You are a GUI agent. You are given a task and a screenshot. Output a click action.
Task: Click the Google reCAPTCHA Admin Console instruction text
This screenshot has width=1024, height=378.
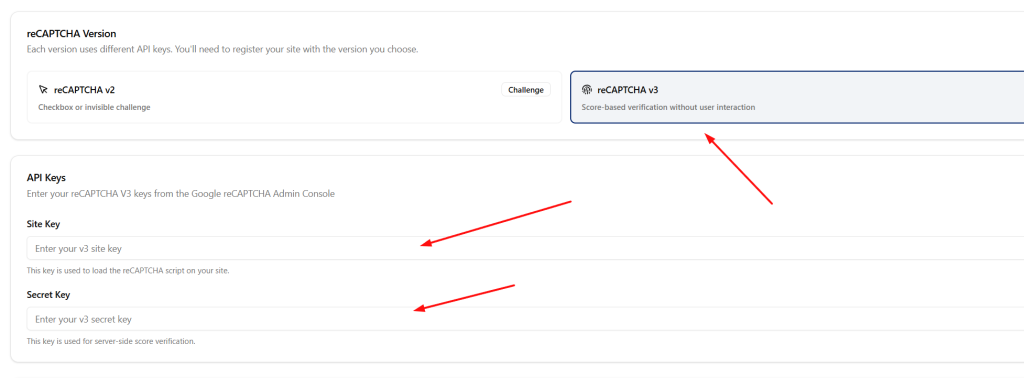point(181,194)
